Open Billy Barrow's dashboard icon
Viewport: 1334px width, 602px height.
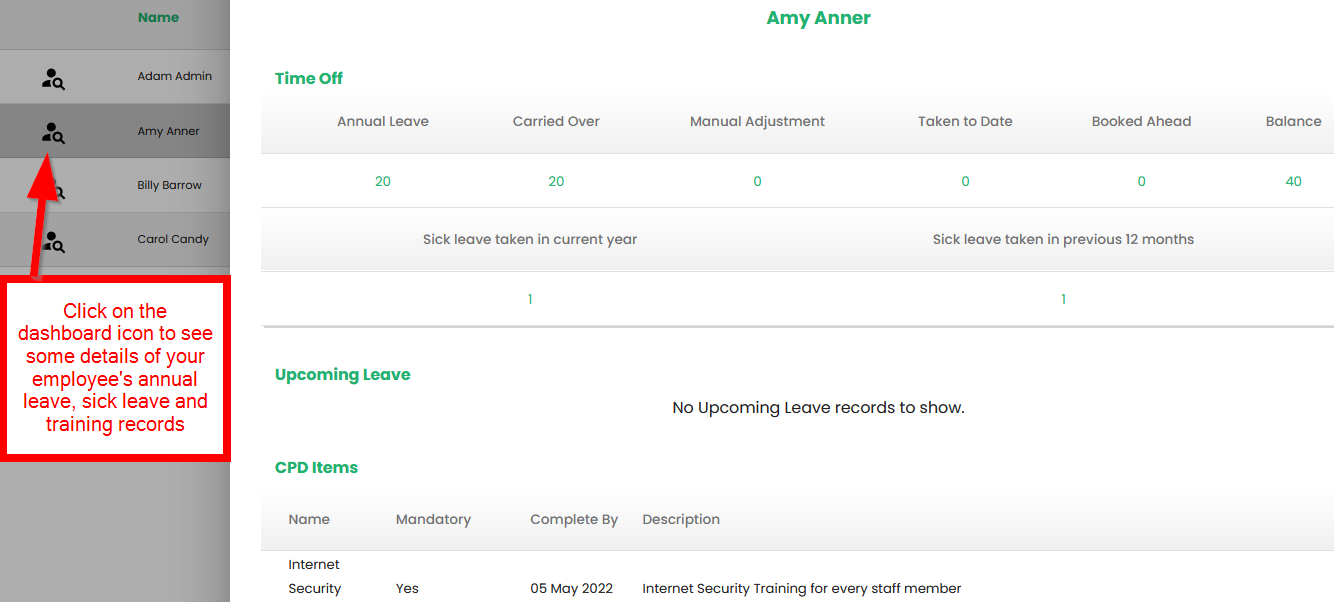pyautogui.click(x=58, y=190)
